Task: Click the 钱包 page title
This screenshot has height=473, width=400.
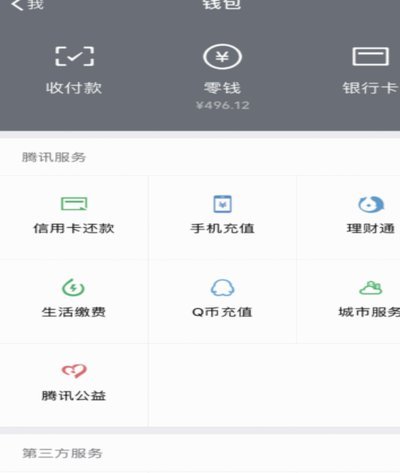Action: [222, 5]
